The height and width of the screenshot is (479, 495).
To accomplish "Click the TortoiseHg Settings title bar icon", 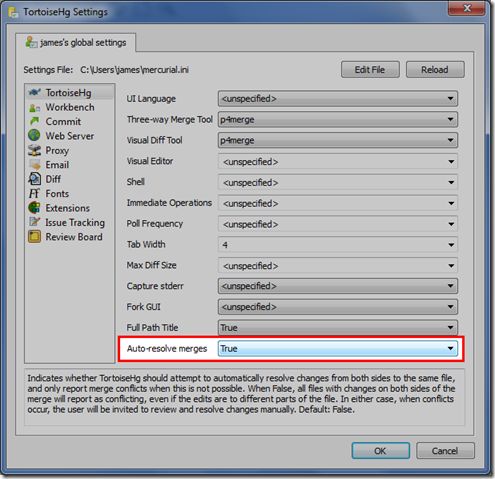I will tap(13, 12).
